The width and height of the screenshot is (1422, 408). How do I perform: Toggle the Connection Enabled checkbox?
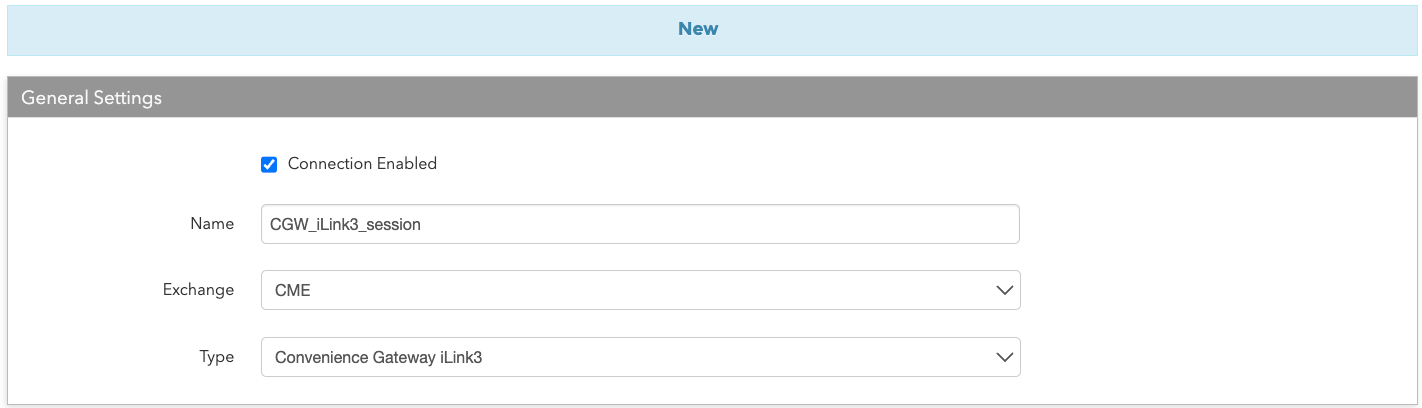269,164
